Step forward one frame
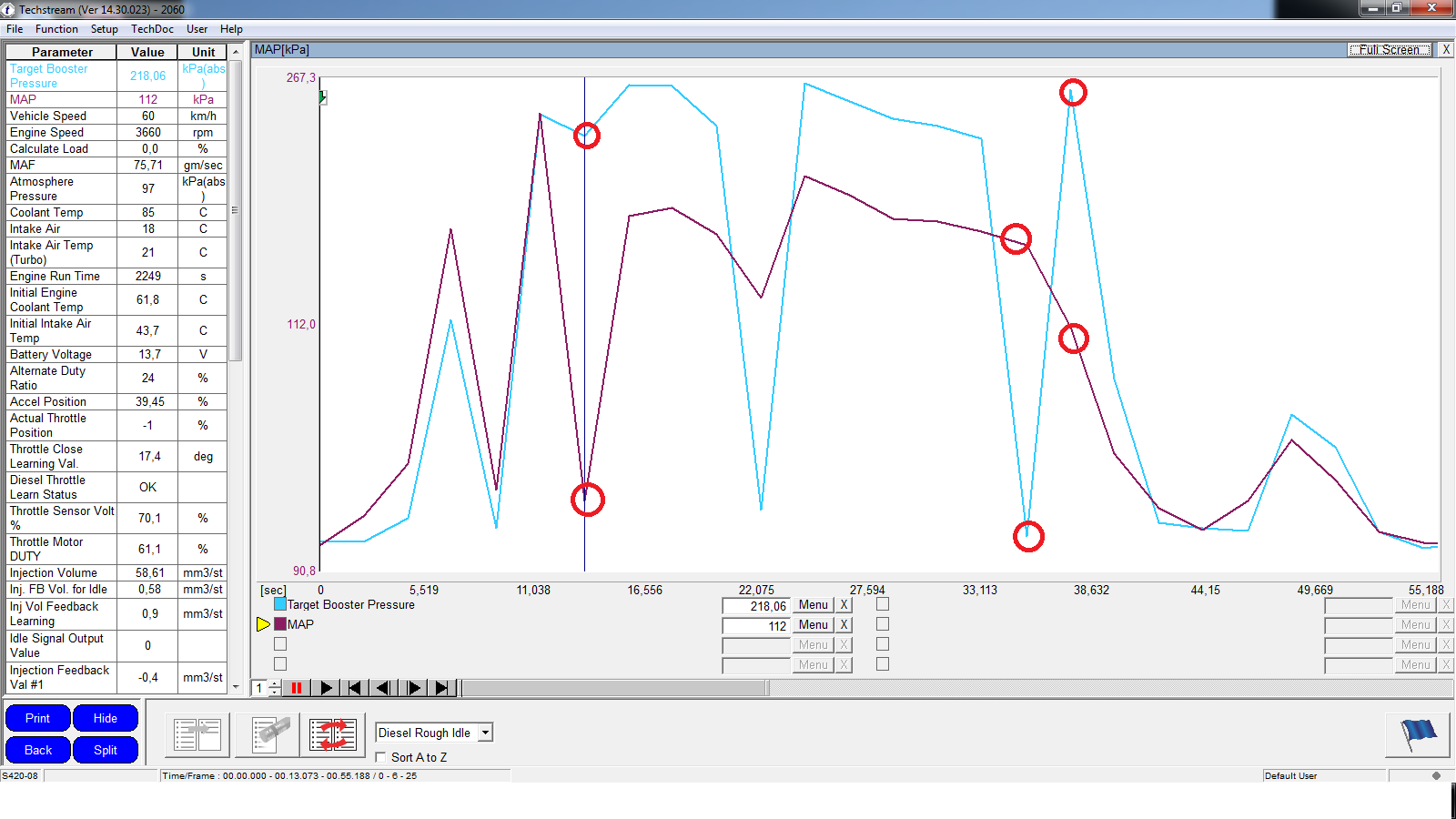Screen dimensions: 1456x819 (413, 688)
